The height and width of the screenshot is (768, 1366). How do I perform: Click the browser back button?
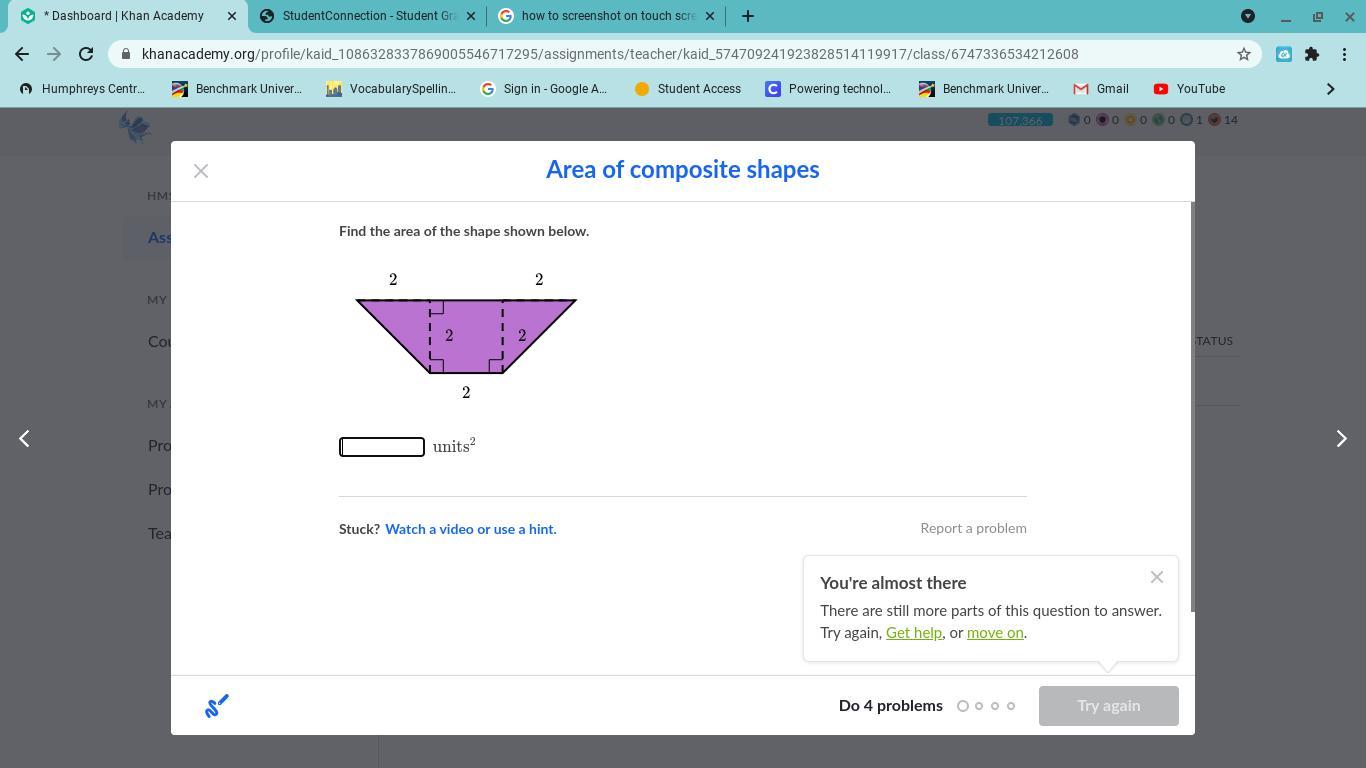[x=22, y=54]
